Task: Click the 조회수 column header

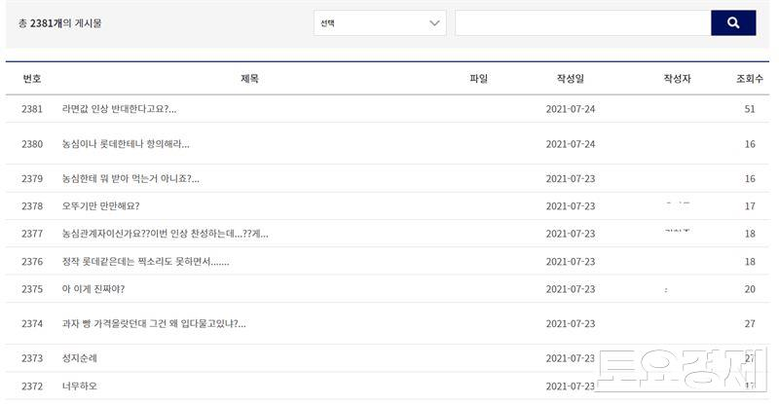Action: 750,79
